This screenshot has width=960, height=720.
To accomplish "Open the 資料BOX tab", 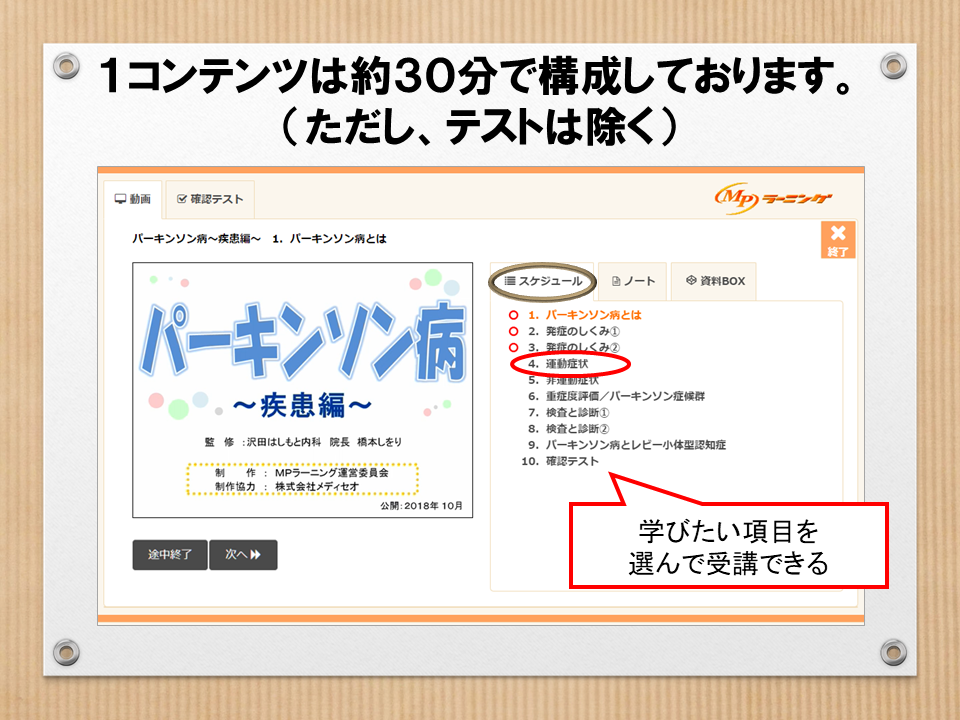I will click(715, 282).
